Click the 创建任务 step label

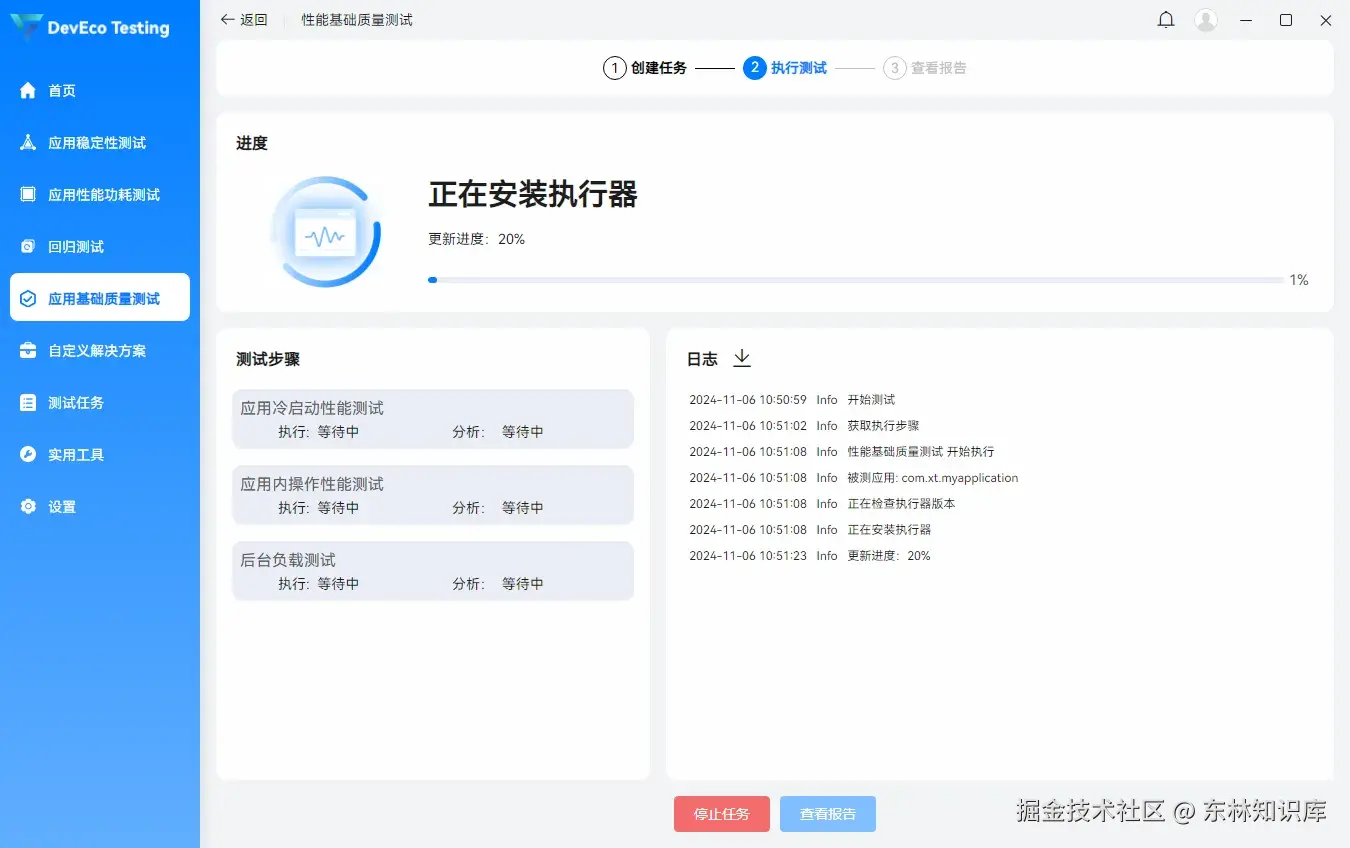coord(659,68)
